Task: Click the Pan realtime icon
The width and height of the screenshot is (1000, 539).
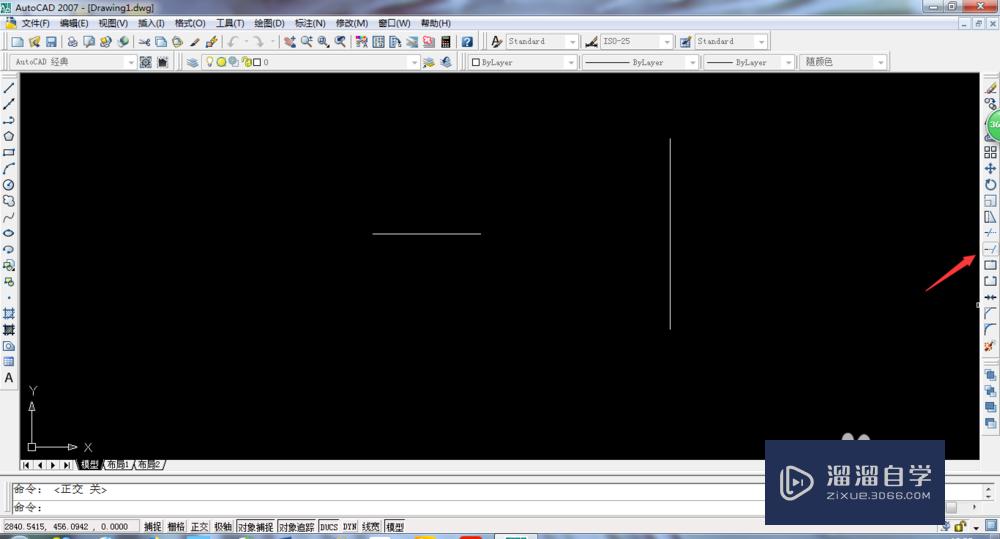Action: [290, 41]
